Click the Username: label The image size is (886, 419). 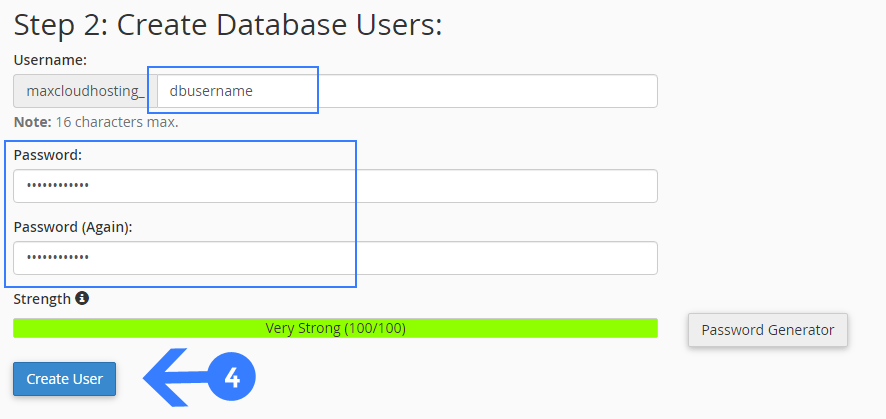50,60
